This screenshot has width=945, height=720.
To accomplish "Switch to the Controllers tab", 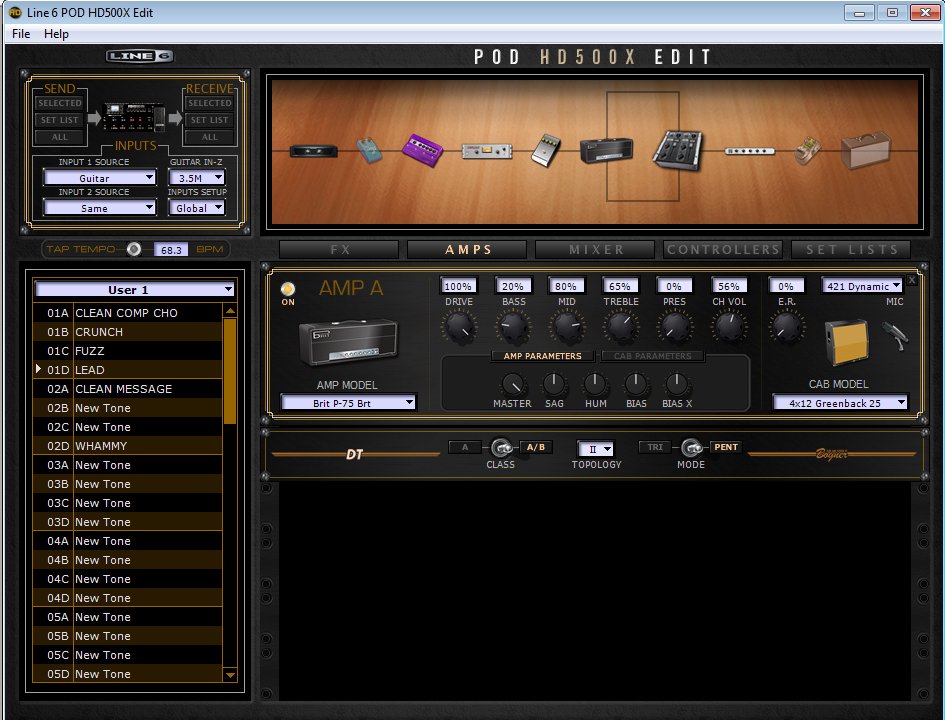I will pyautogui.click(x=723, y=249).
